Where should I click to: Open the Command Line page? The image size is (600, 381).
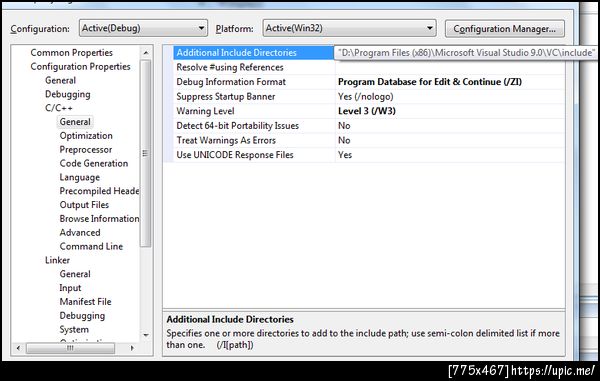point(91,246)
